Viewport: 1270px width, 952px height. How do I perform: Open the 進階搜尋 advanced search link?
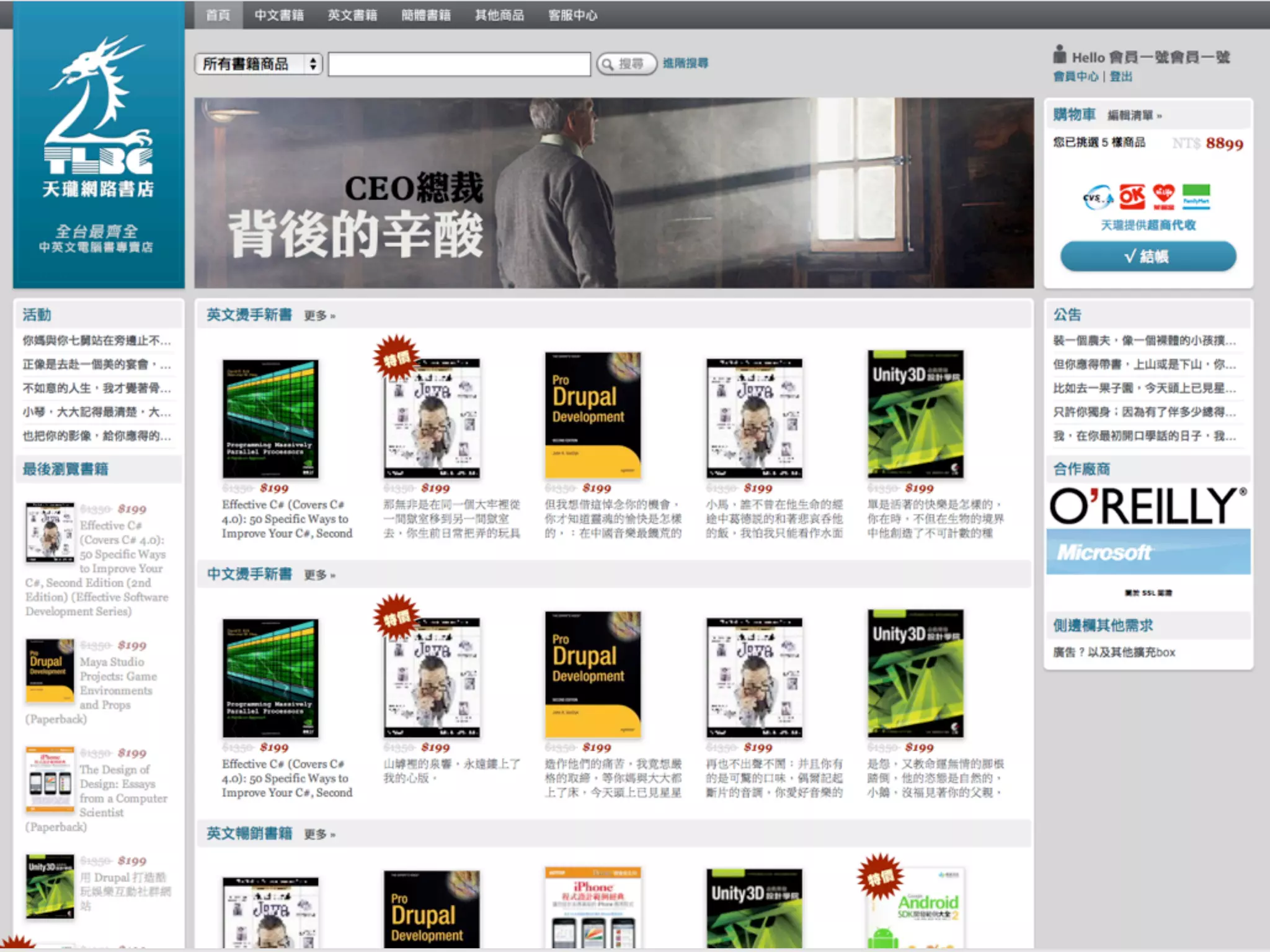coord(685,63)
